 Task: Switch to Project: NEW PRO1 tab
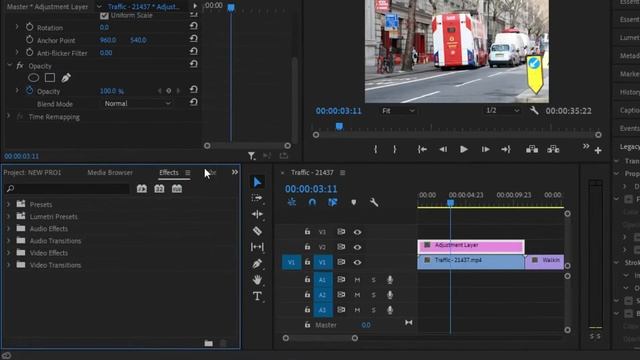pyautogui.click(x=32, y=173)
